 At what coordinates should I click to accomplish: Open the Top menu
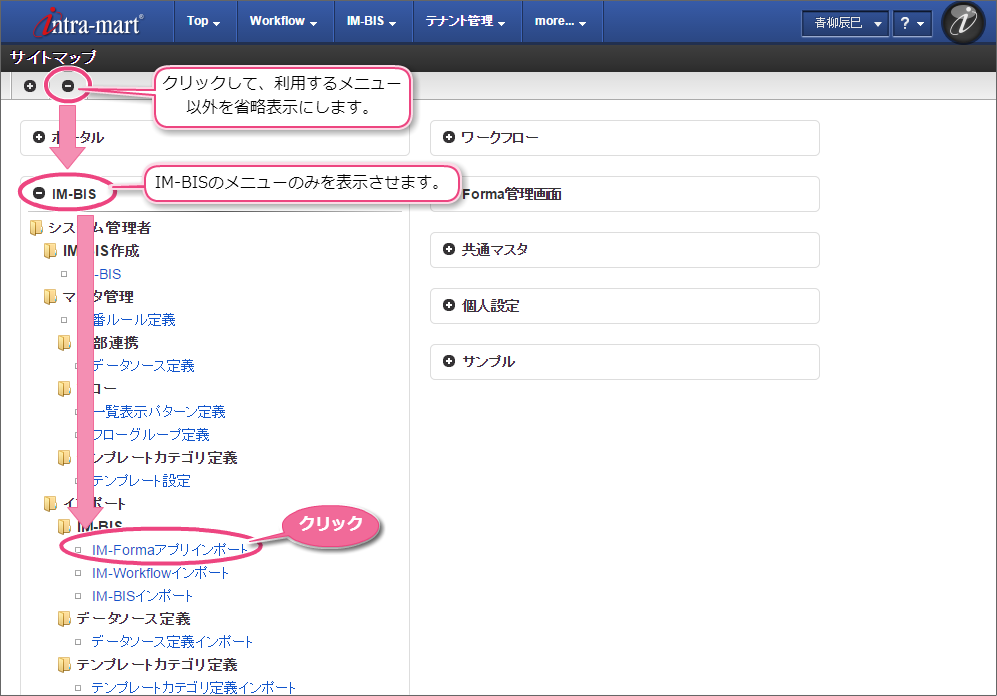(x=203, y=21)
